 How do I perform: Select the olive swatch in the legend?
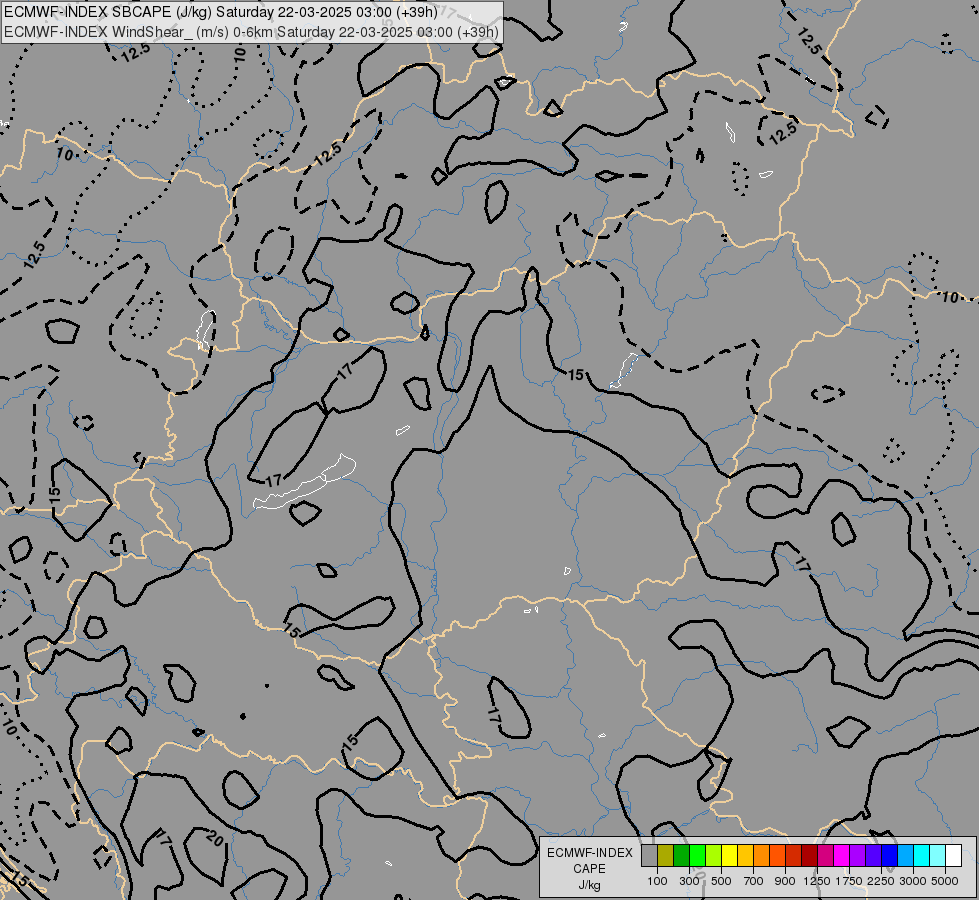pyautogui.click(x=666, y=856)
